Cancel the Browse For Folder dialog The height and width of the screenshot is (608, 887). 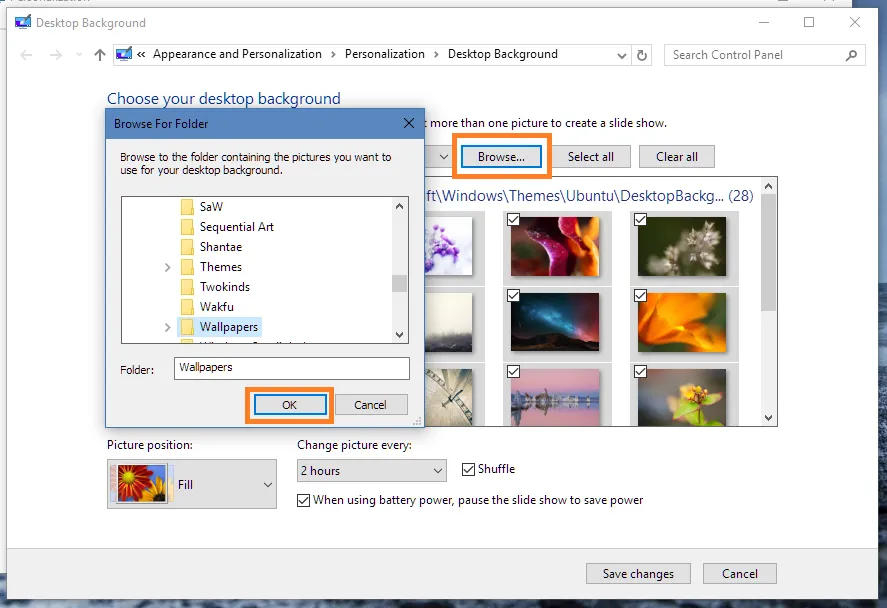[x=371, y=405]
